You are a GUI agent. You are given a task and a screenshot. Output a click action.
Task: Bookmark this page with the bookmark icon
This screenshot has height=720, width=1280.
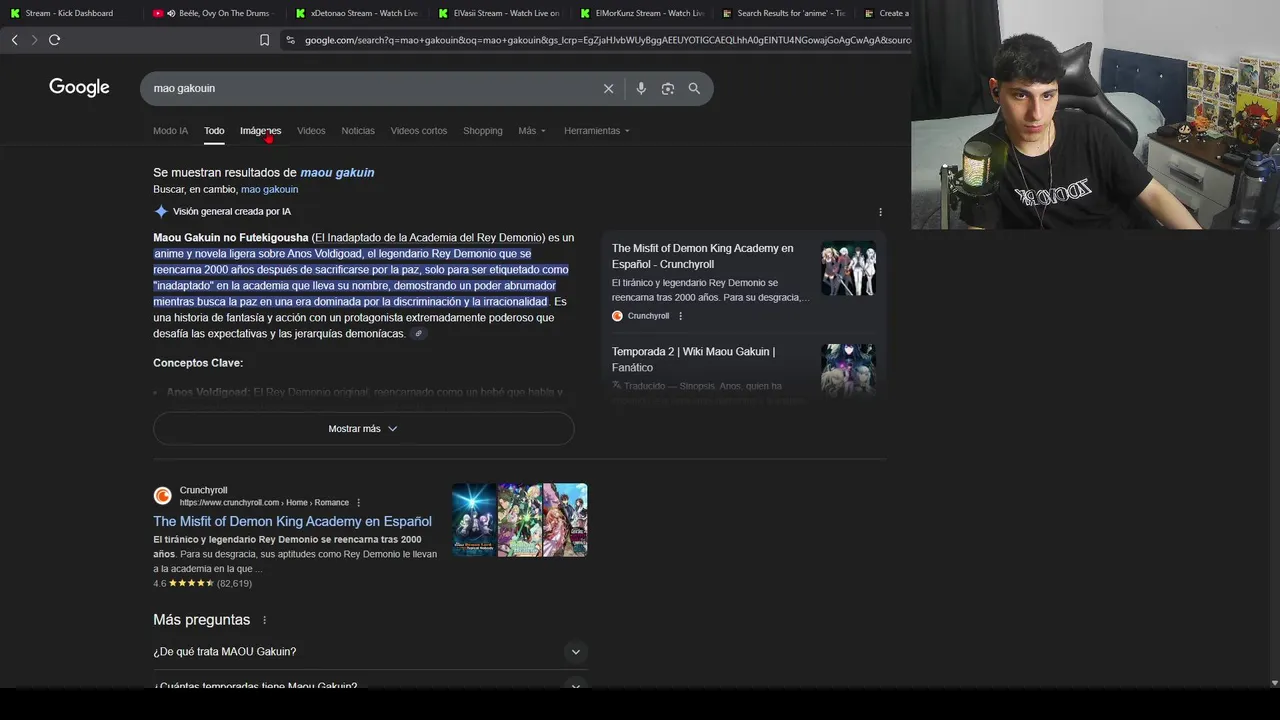point(264,40)
